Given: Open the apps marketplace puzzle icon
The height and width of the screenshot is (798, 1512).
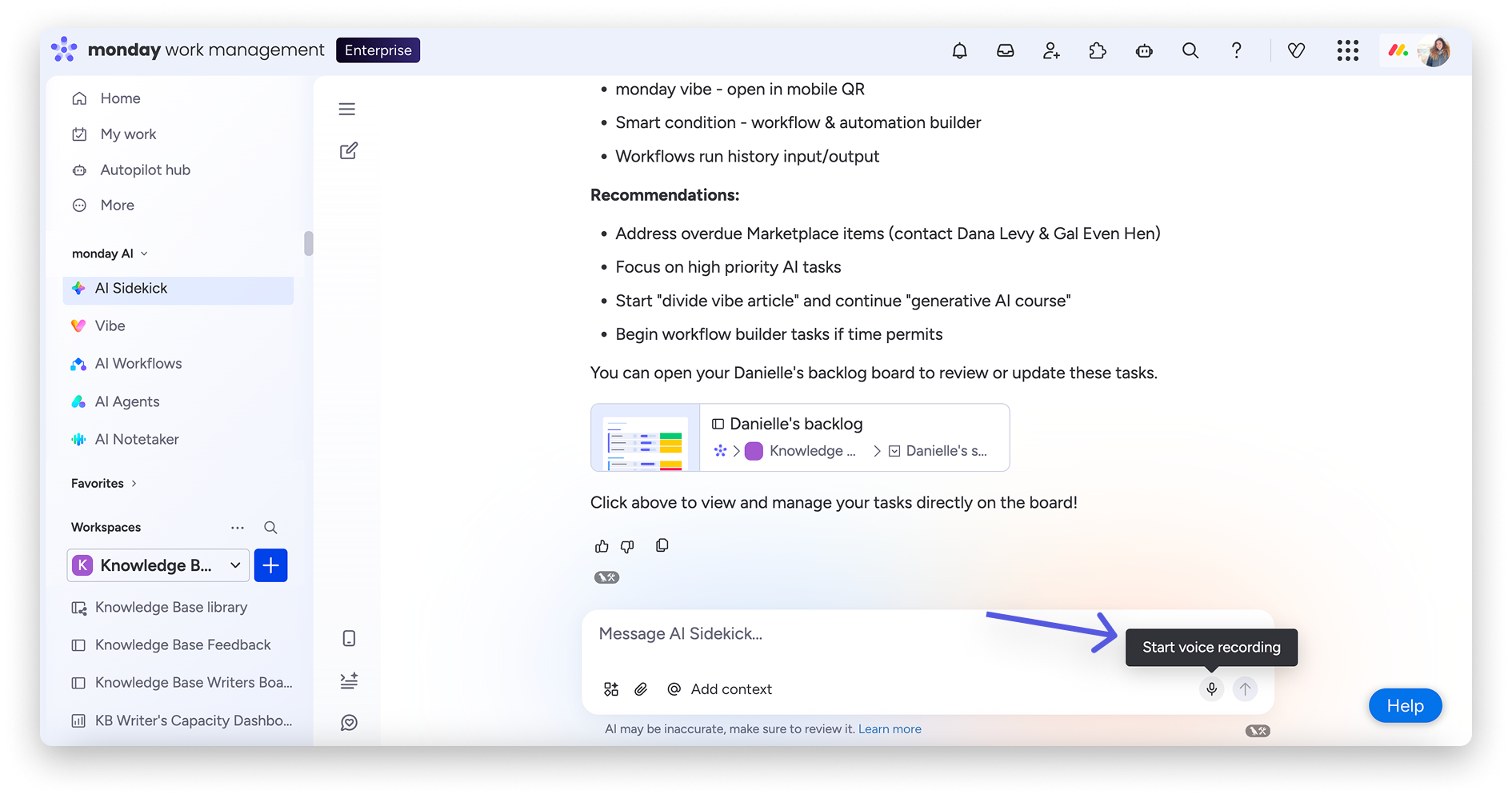Looking at the screenshot, I should pos(1098,51).
